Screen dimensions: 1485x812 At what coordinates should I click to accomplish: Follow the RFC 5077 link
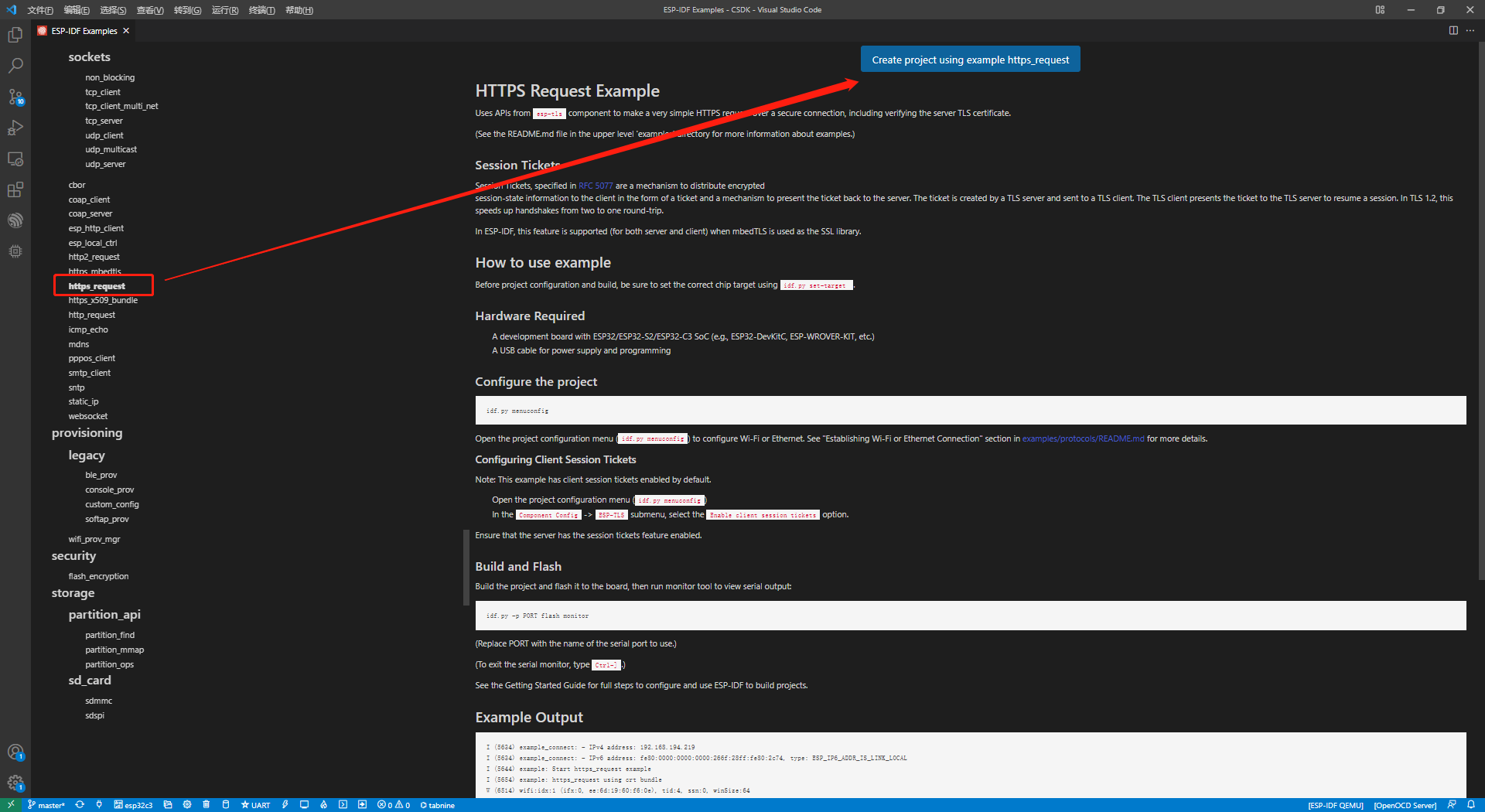(x=596, y=186)
